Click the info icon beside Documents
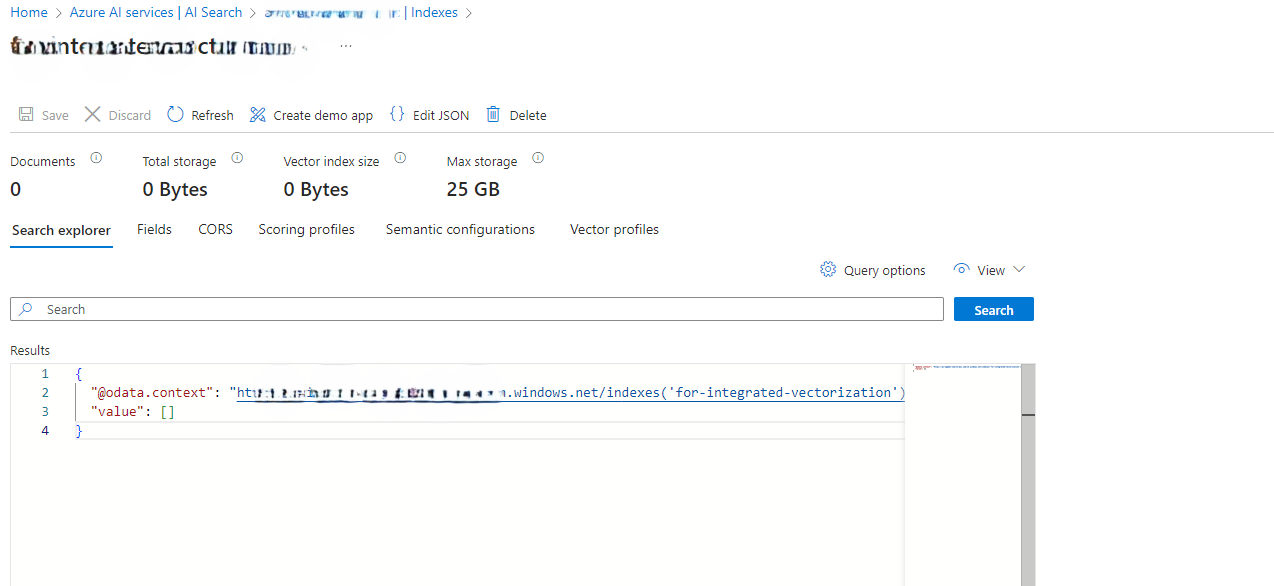 (96, 158)
